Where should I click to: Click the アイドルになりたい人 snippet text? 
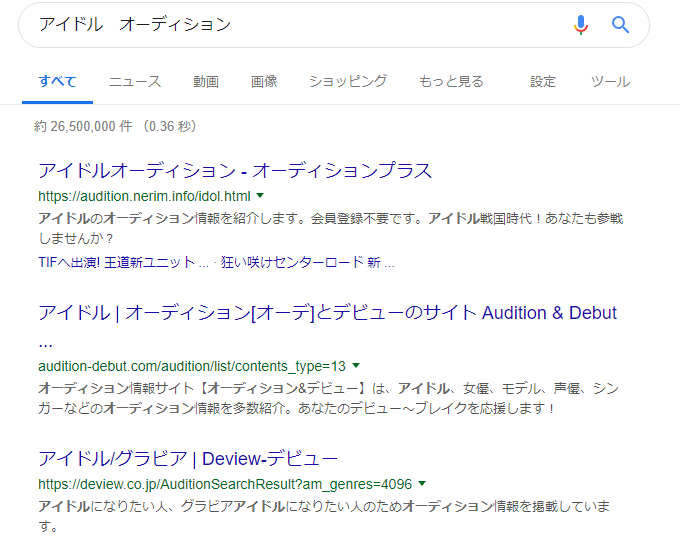click(324, 516)
